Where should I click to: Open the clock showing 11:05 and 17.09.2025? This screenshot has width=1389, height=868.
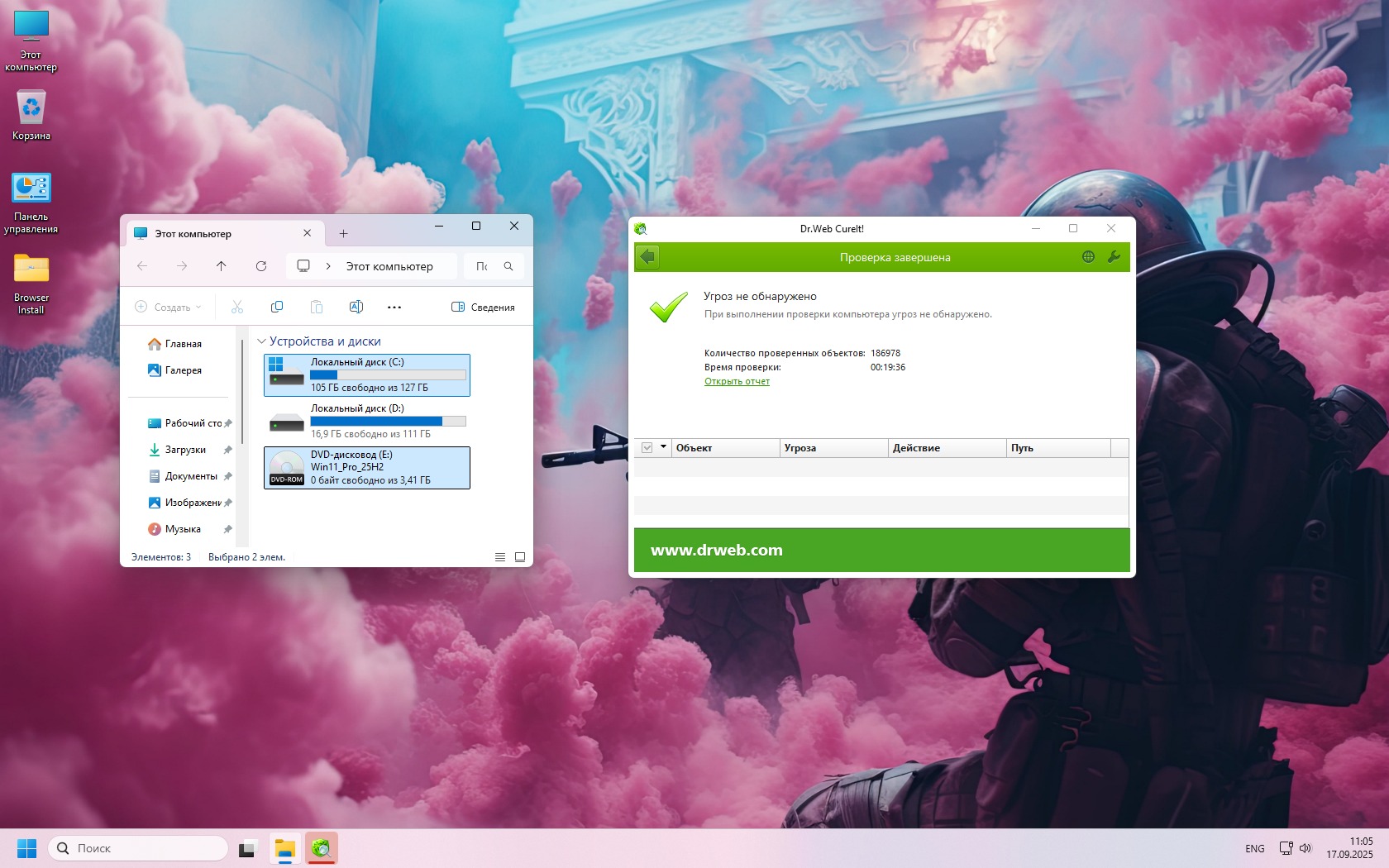click(x=1349, y=848)
